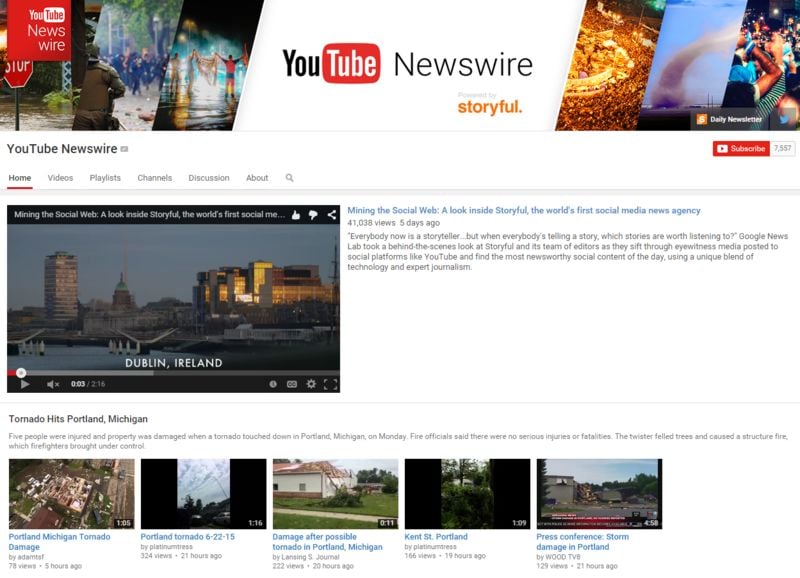Play the featured video
The width and height of the screenshot is (800, 578).
[x=24, y=384]
